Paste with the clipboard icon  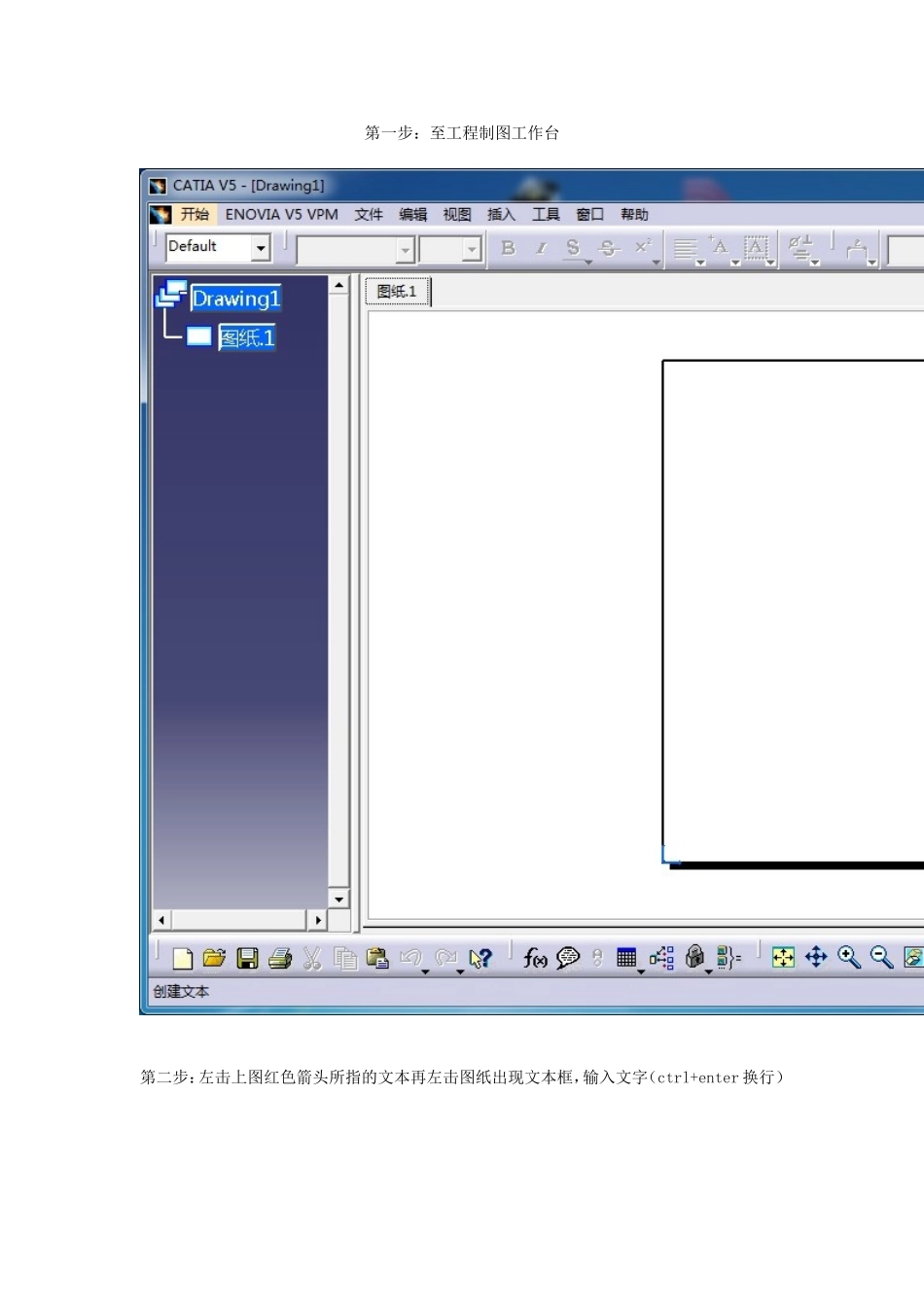point(377,958)
